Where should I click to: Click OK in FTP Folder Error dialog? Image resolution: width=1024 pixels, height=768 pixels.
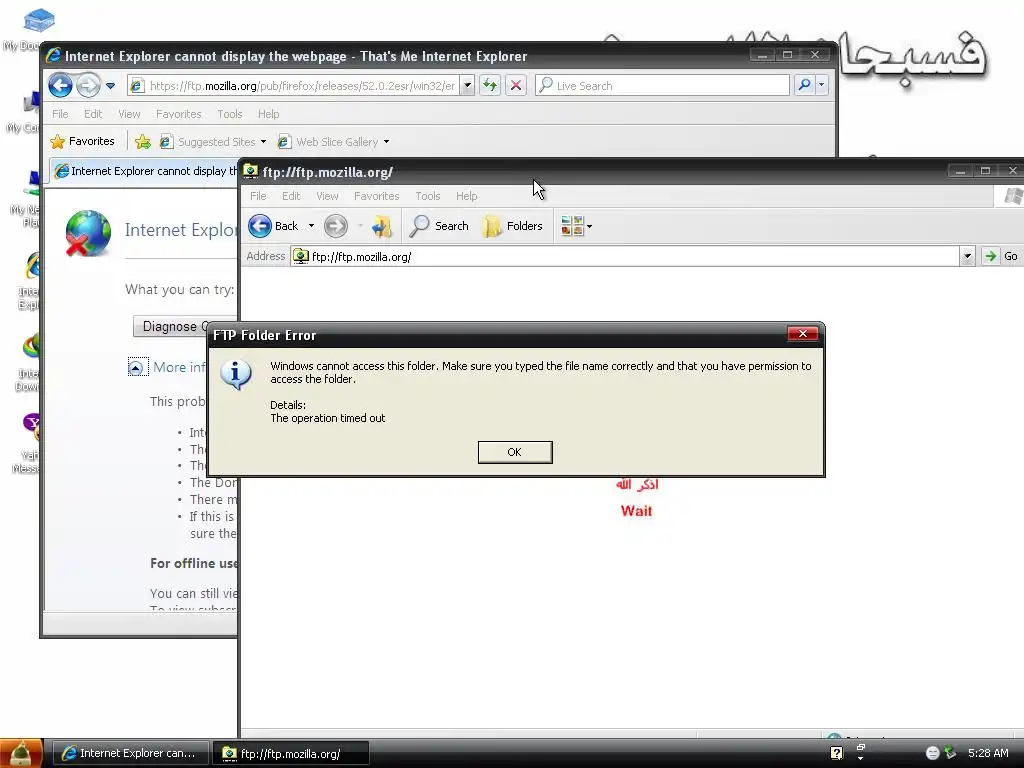pos(515,452)
